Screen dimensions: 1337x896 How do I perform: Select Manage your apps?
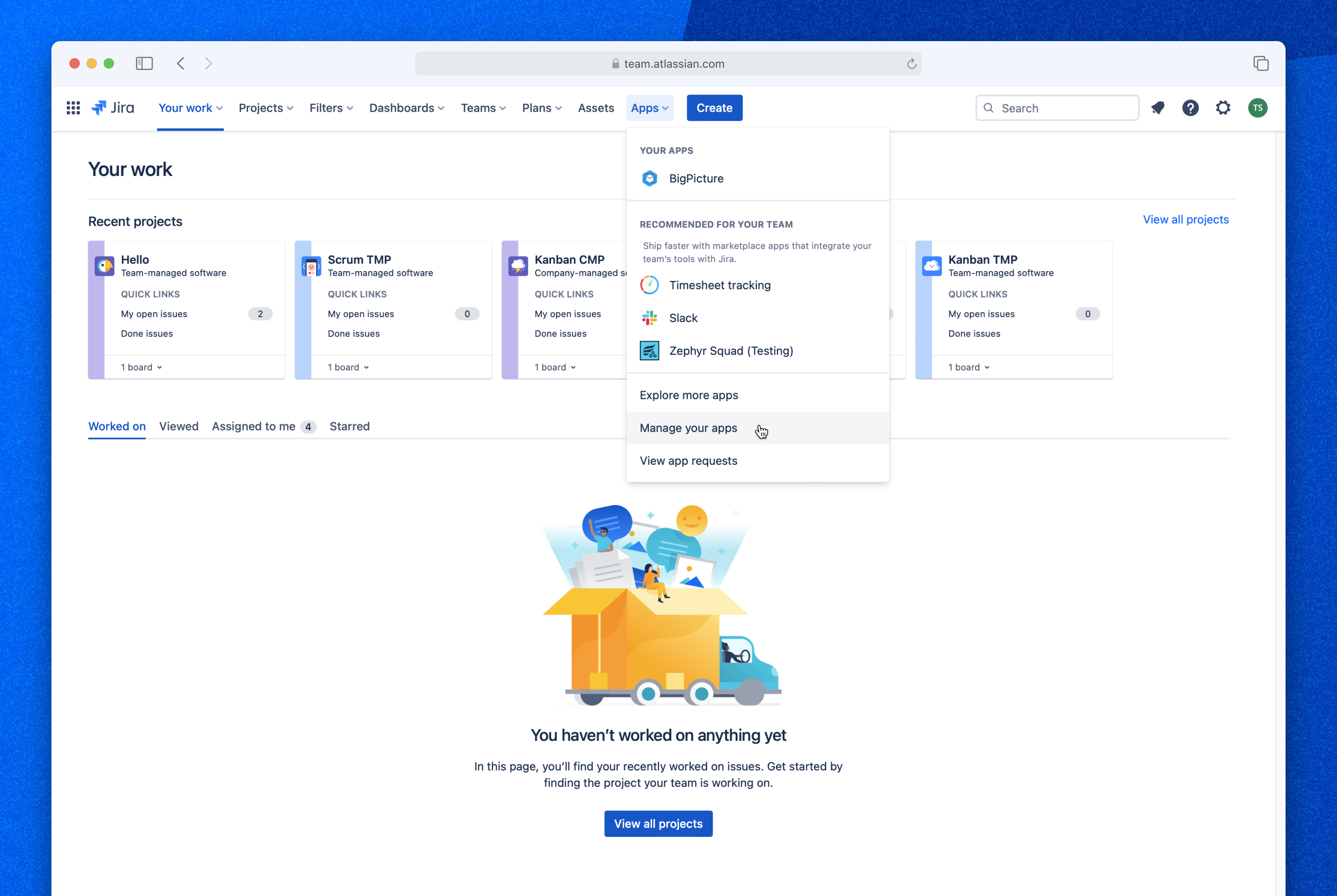(x=688, y=427)
